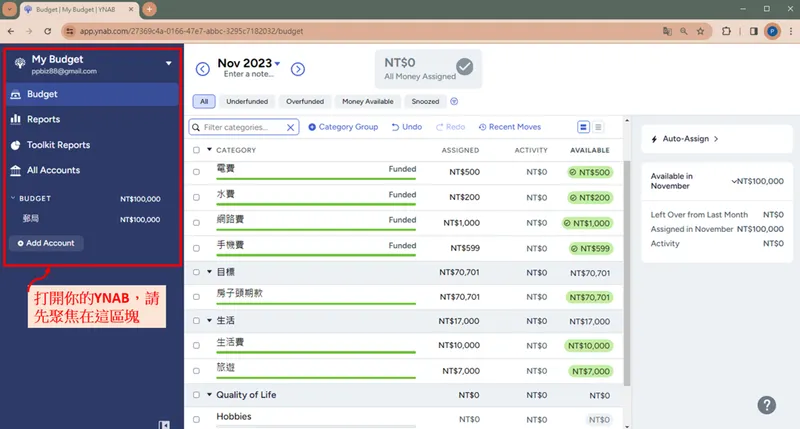Collapse the Quality of Life group
This screenshot has height=429, width=800.
click(209, 395)
